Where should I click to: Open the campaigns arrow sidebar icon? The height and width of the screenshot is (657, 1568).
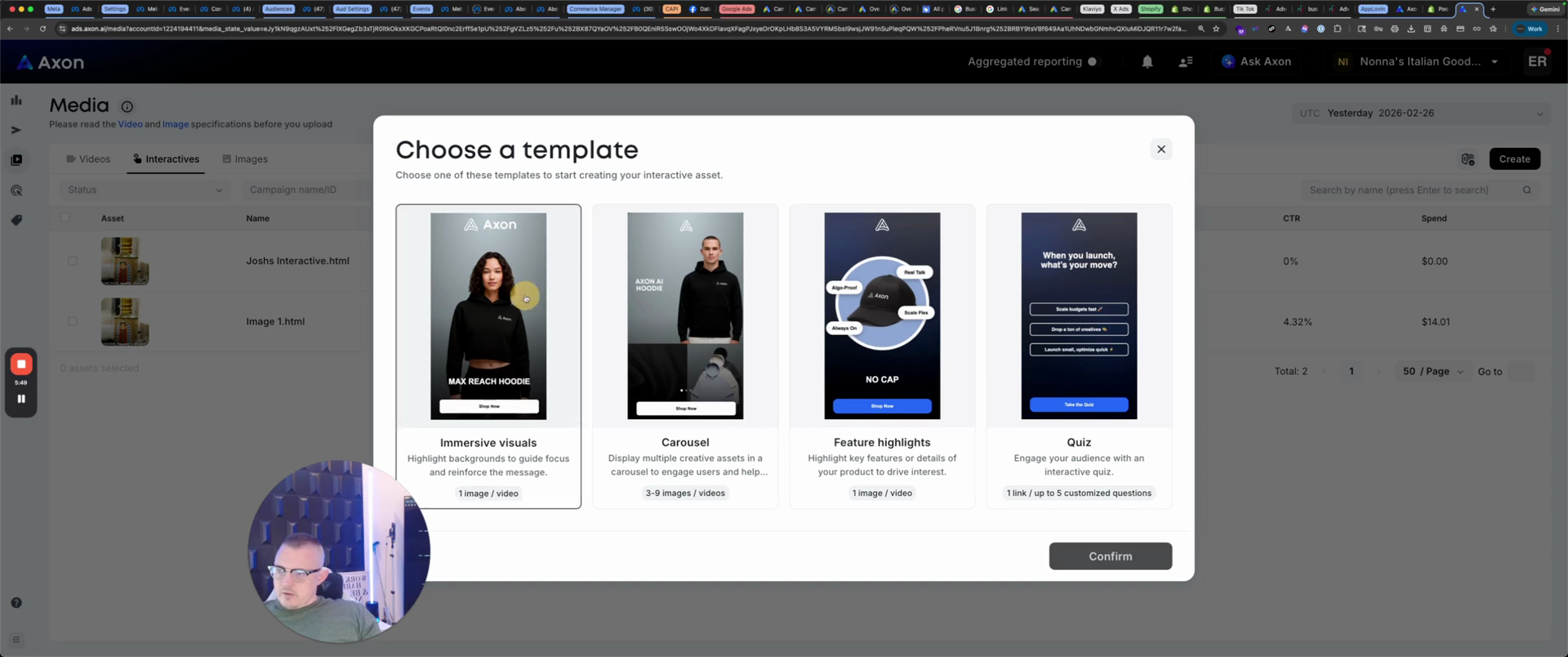tap(16, 130)
